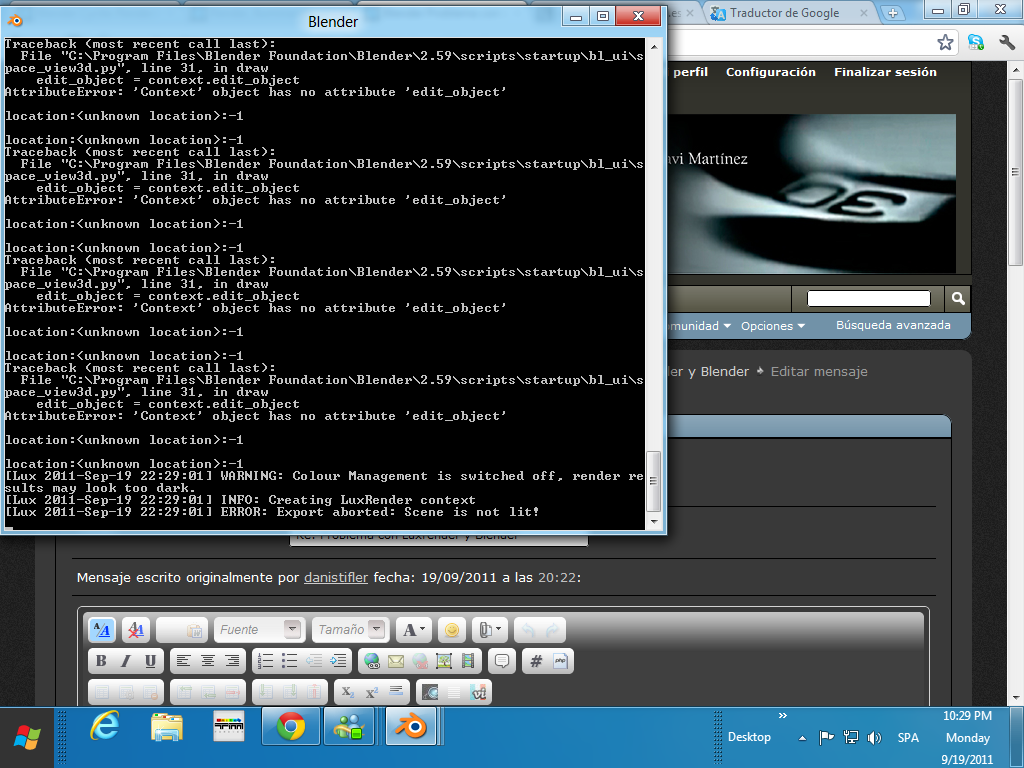The image size is (1024, 768).
Task: Open Chrome wrench settings menu
Action: click(1006, 42)
